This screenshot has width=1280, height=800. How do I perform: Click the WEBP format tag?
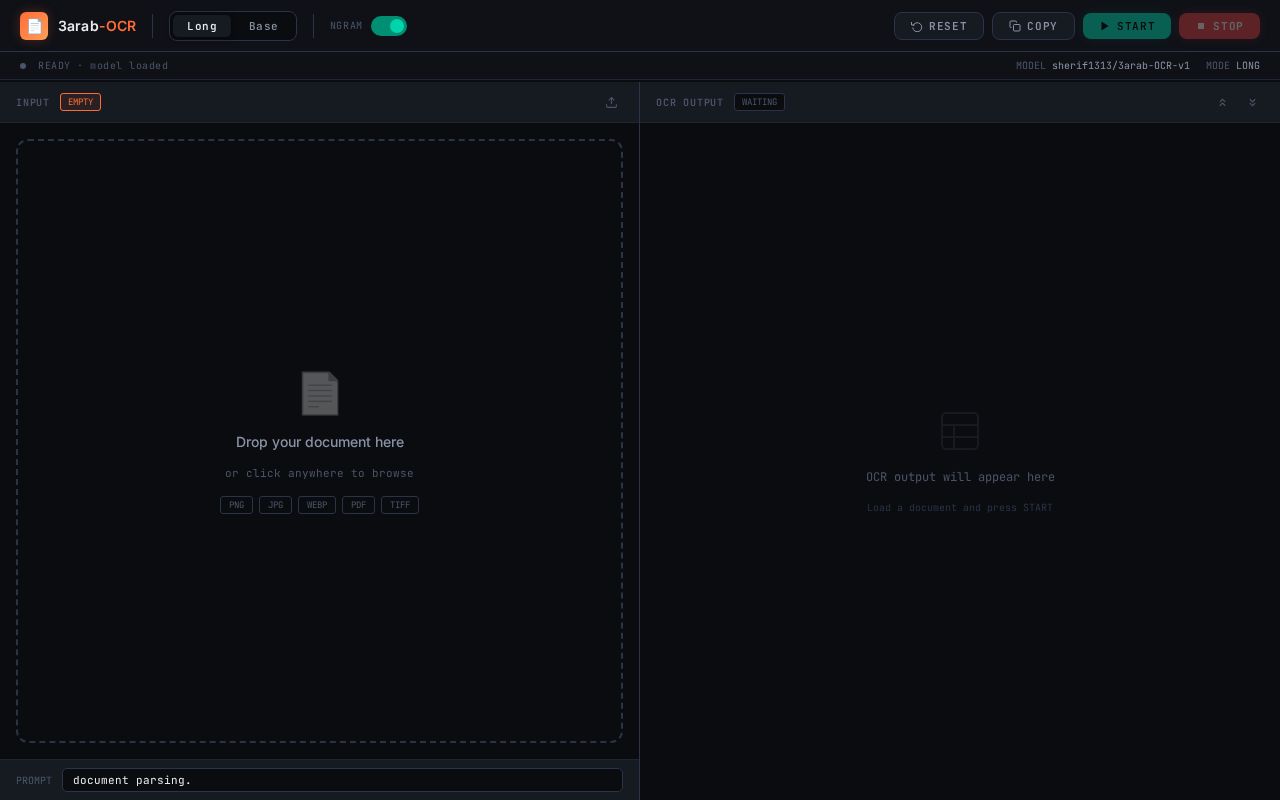tap(317, 505)
